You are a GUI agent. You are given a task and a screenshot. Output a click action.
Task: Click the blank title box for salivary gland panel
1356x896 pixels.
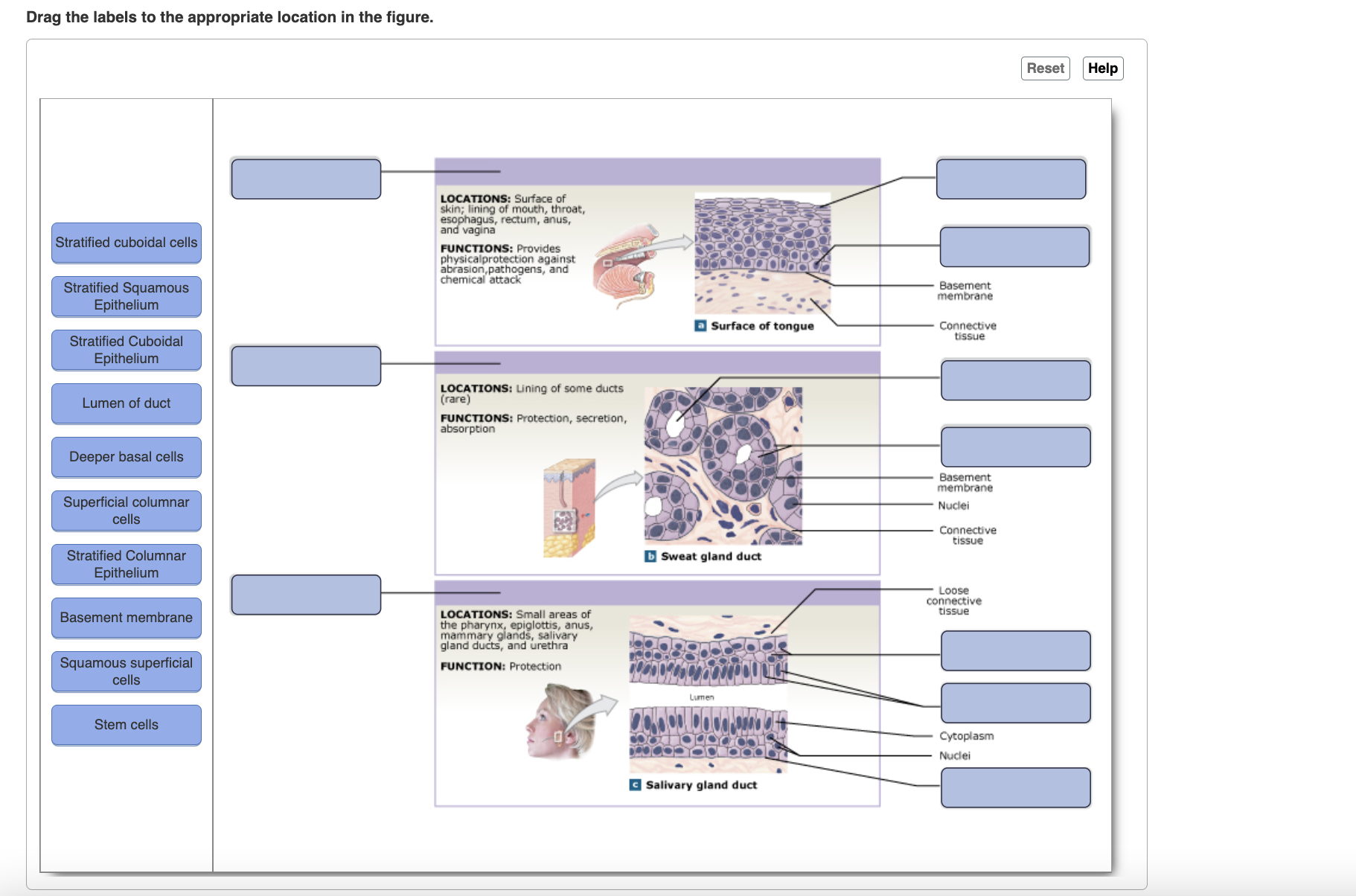(x=306, y=595)
